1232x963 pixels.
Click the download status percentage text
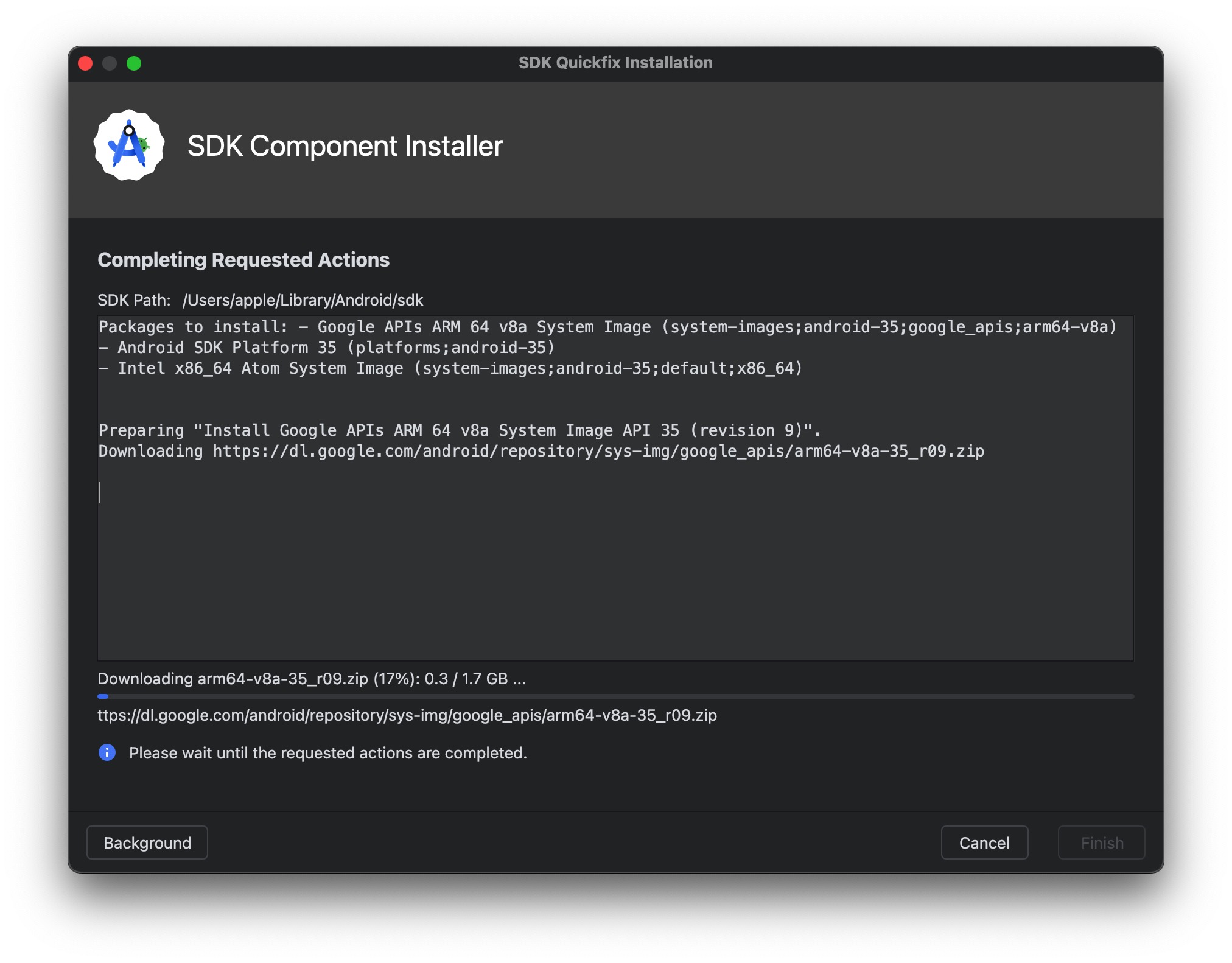click(x=312, y=679)
